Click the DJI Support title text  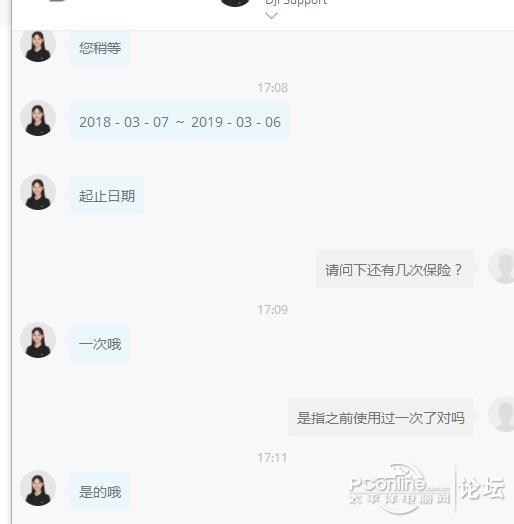pos(296,3)
